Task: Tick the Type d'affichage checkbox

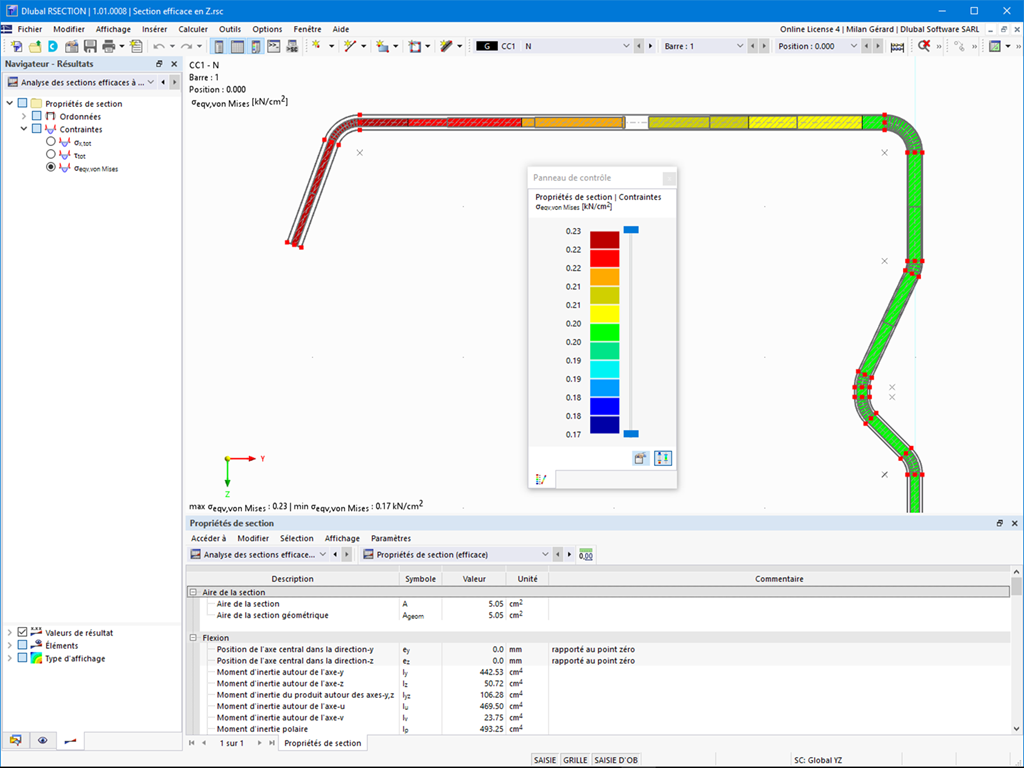Action: pyautogui.click(x=22, y=658)
